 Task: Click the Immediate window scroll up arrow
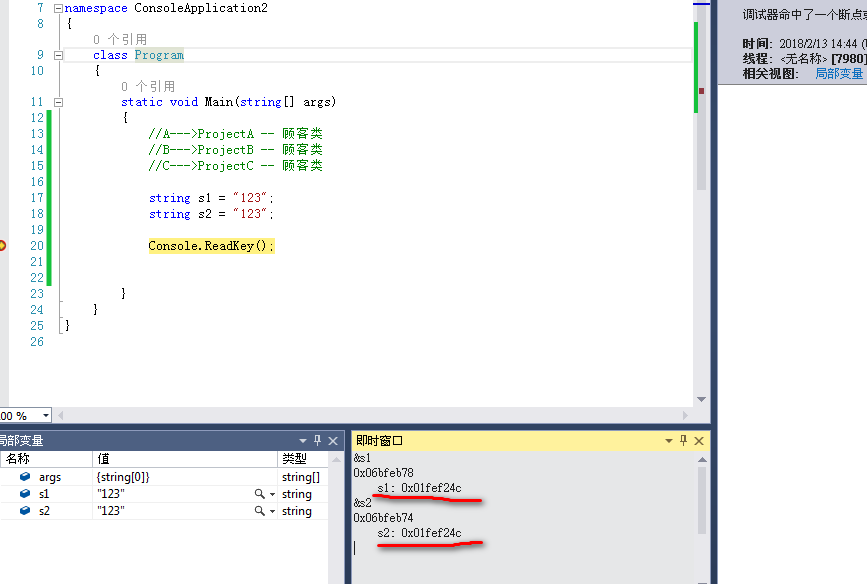pos(702,460)
